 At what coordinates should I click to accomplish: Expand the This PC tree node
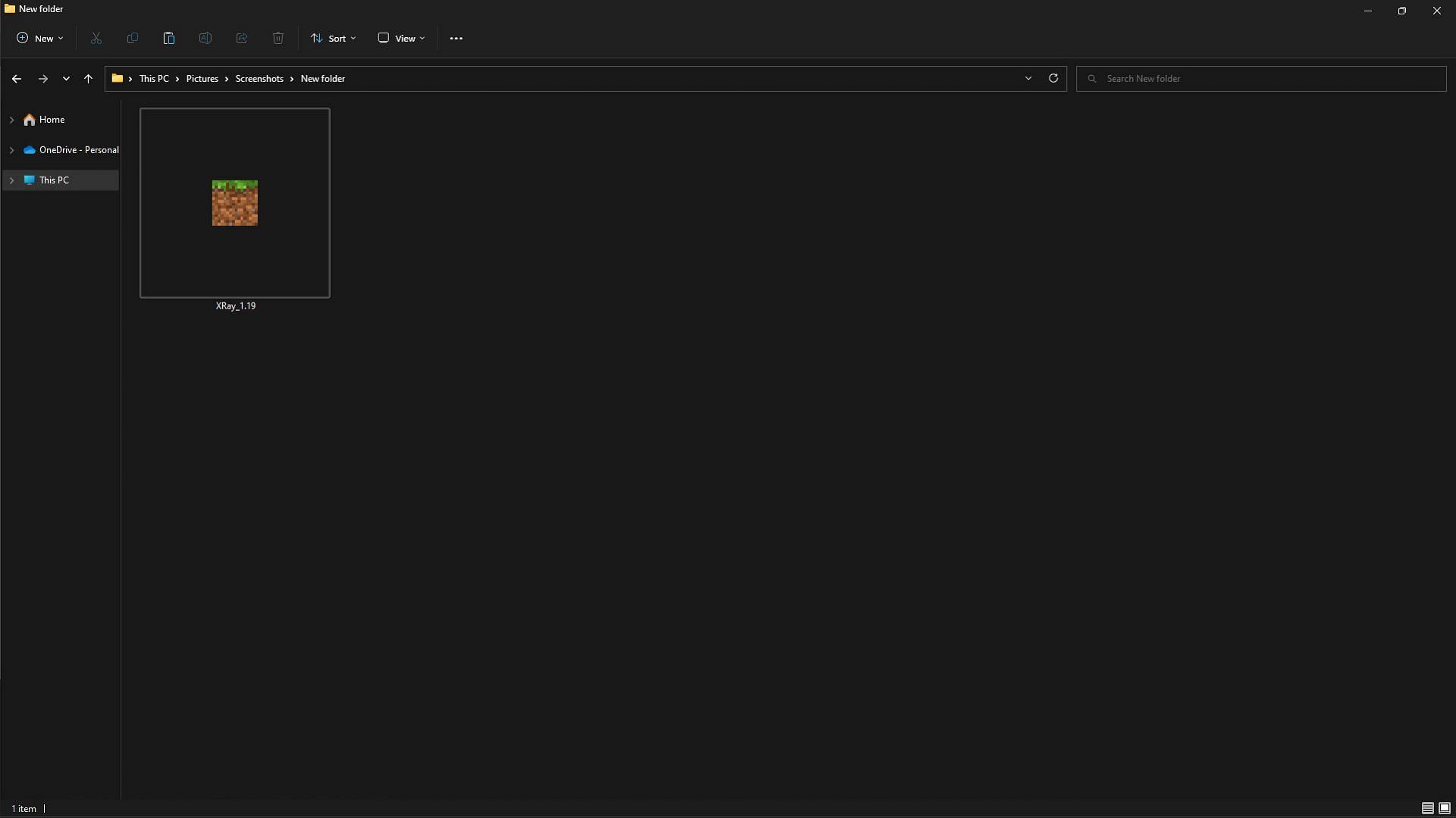[11, 180]
